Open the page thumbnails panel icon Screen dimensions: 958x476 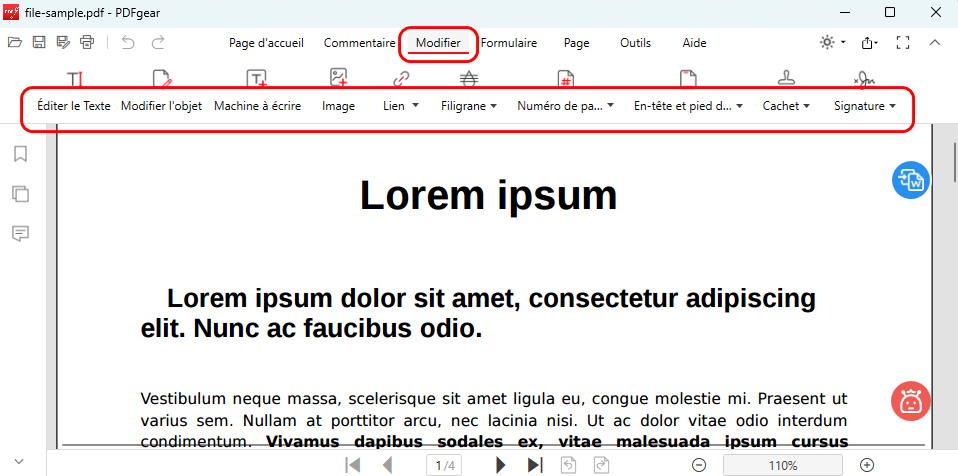21,194
